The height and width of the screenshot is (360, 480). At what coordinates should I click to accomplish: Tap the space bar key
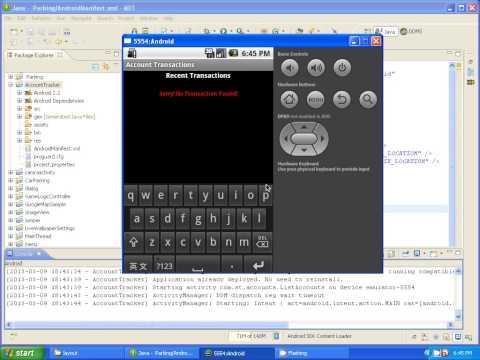point(197,265)
